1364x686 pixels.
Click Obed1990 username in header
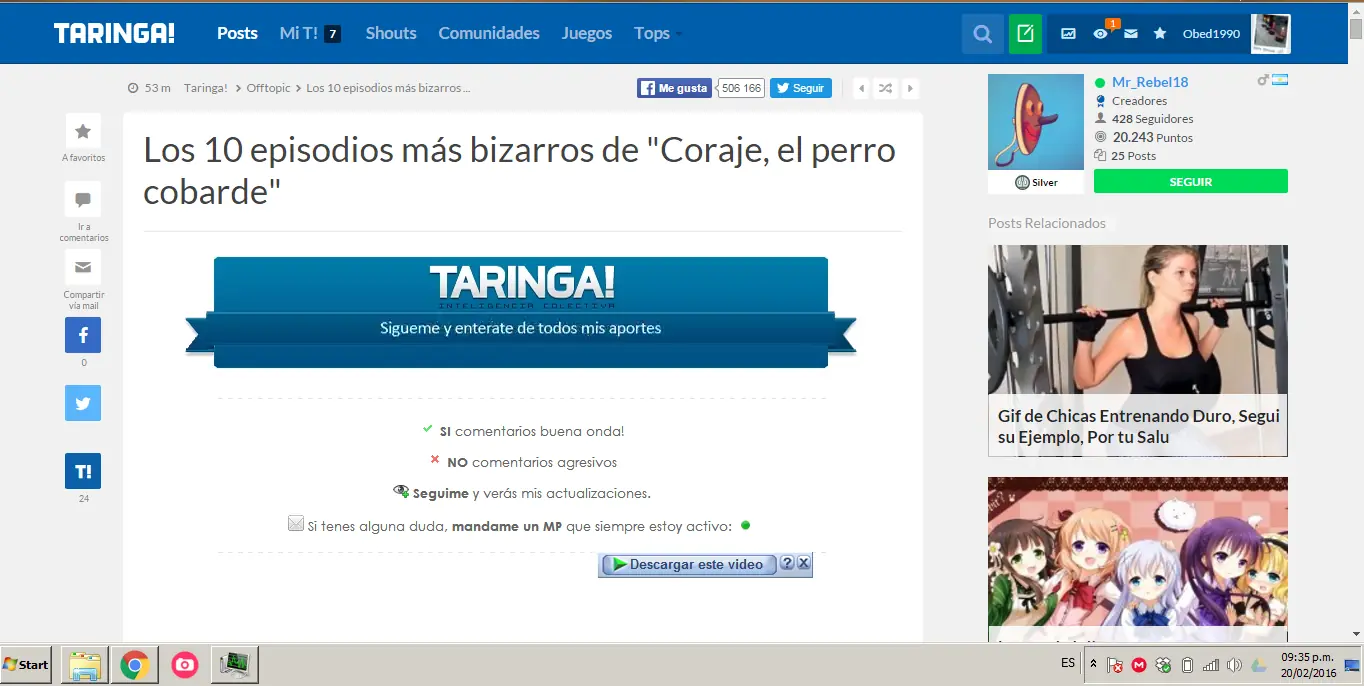(1211, 34)
